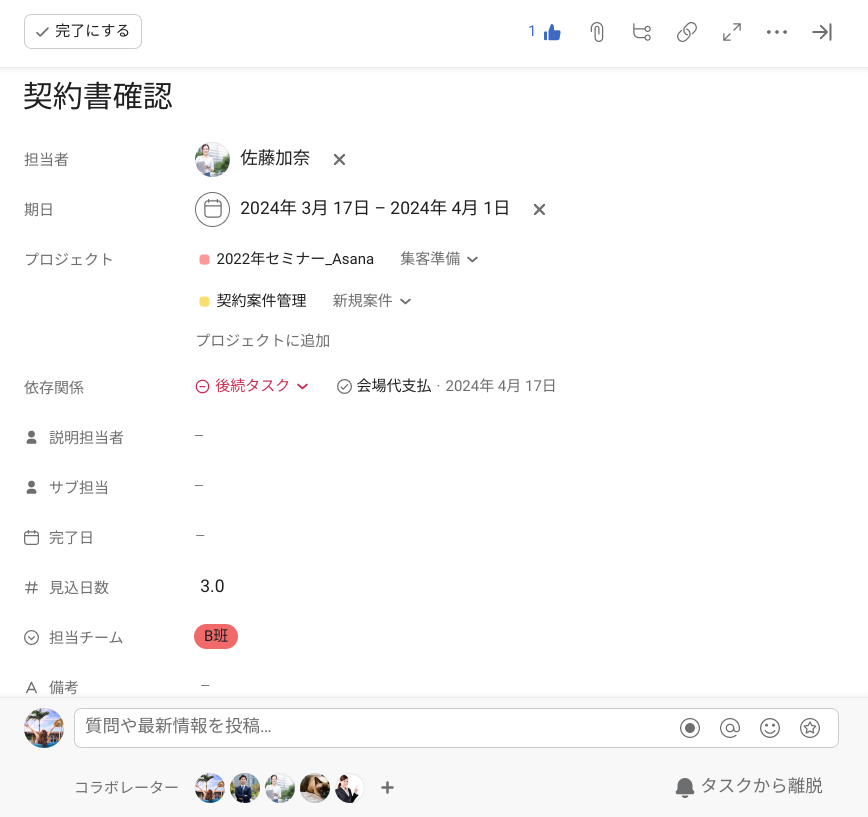Remove assignee 佐藤加奈 with the X
Image resolution: width=868 pixels, height=817 pixels.
(x=339, y=159)
